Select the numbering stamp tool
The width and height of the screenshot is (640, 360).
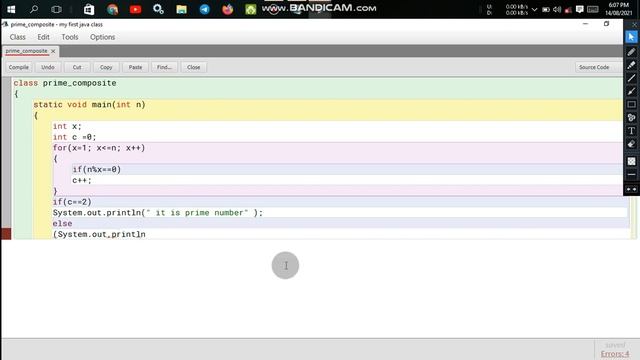click(631, 118)
